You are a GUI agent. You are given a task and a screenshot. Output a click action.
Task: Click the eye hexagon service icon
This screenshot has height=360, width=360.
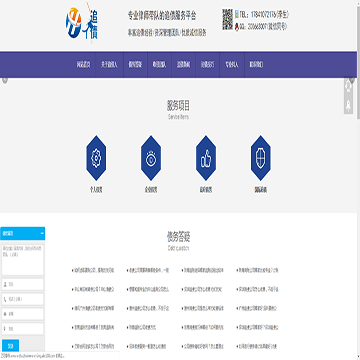[x=151, y=158]
